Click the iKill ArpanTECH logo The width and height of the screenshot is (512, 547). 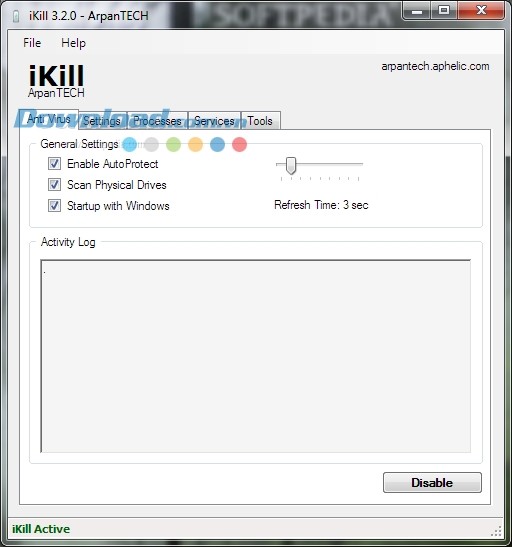56,81
